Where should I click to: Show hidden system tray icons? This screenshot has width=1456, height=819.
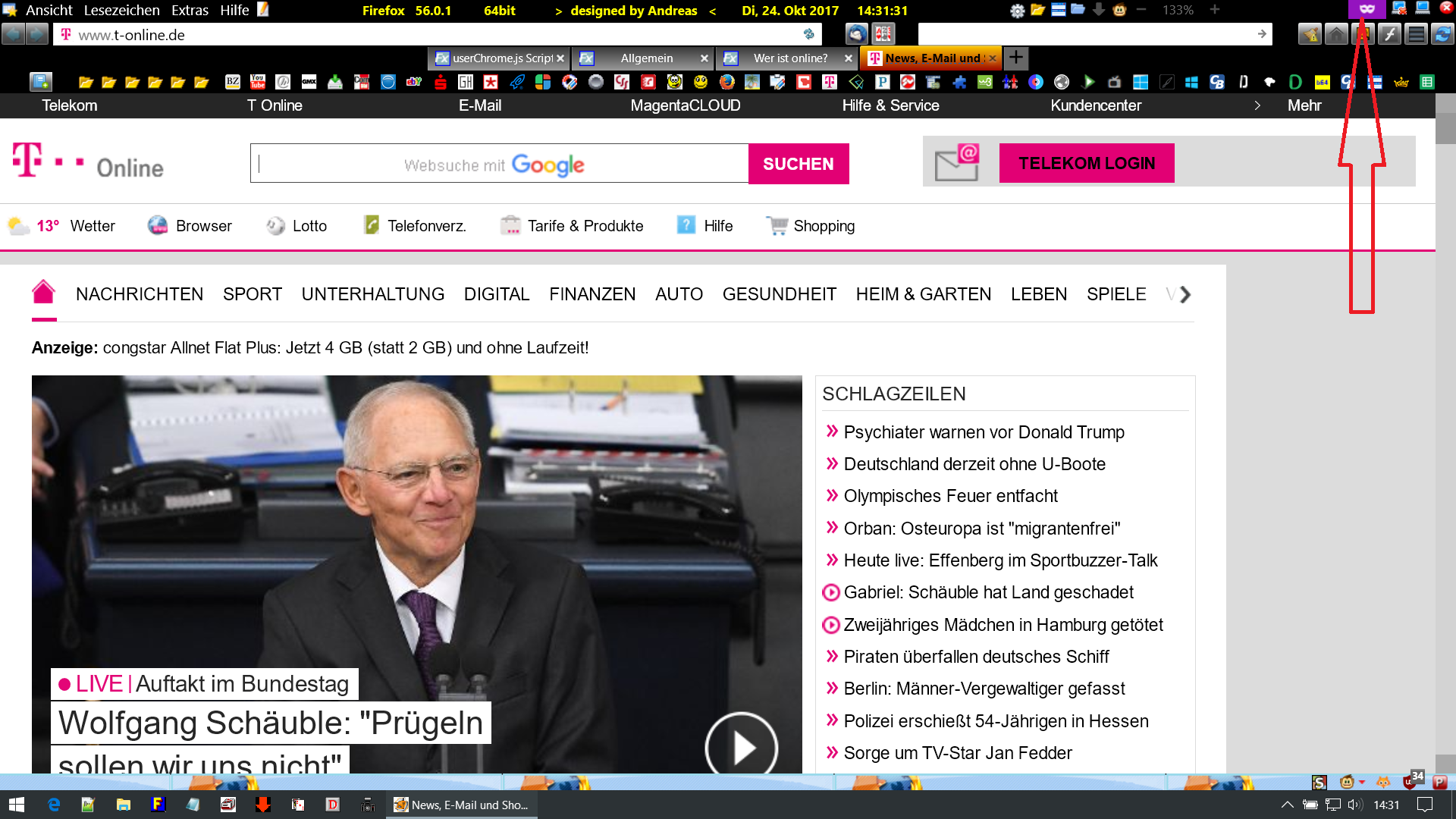(1287, 805)
